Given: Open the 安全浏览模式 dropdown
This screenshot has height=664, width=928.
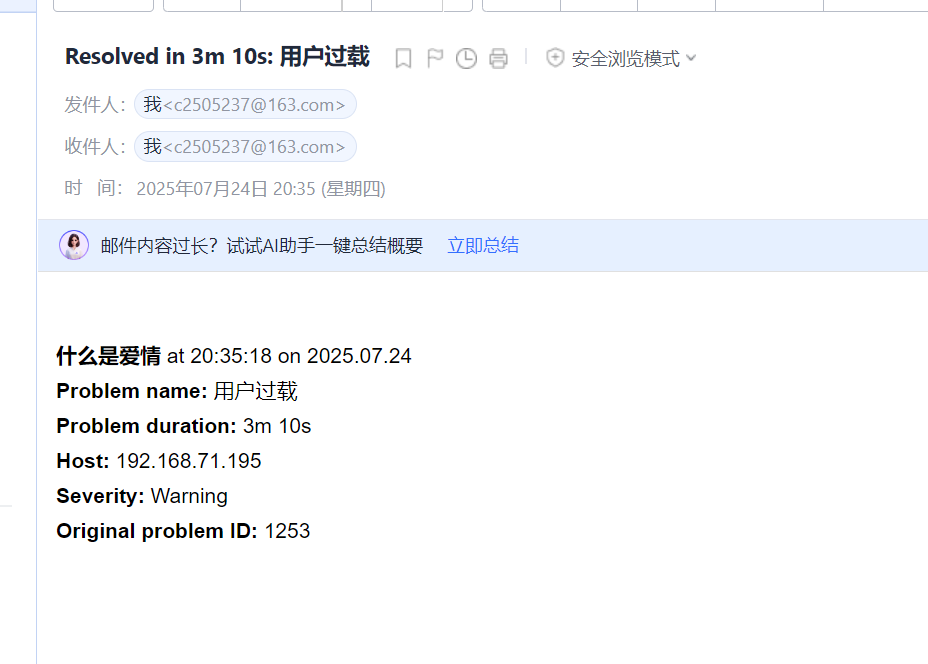Looking at the screenshot, I should click(634, 59).
